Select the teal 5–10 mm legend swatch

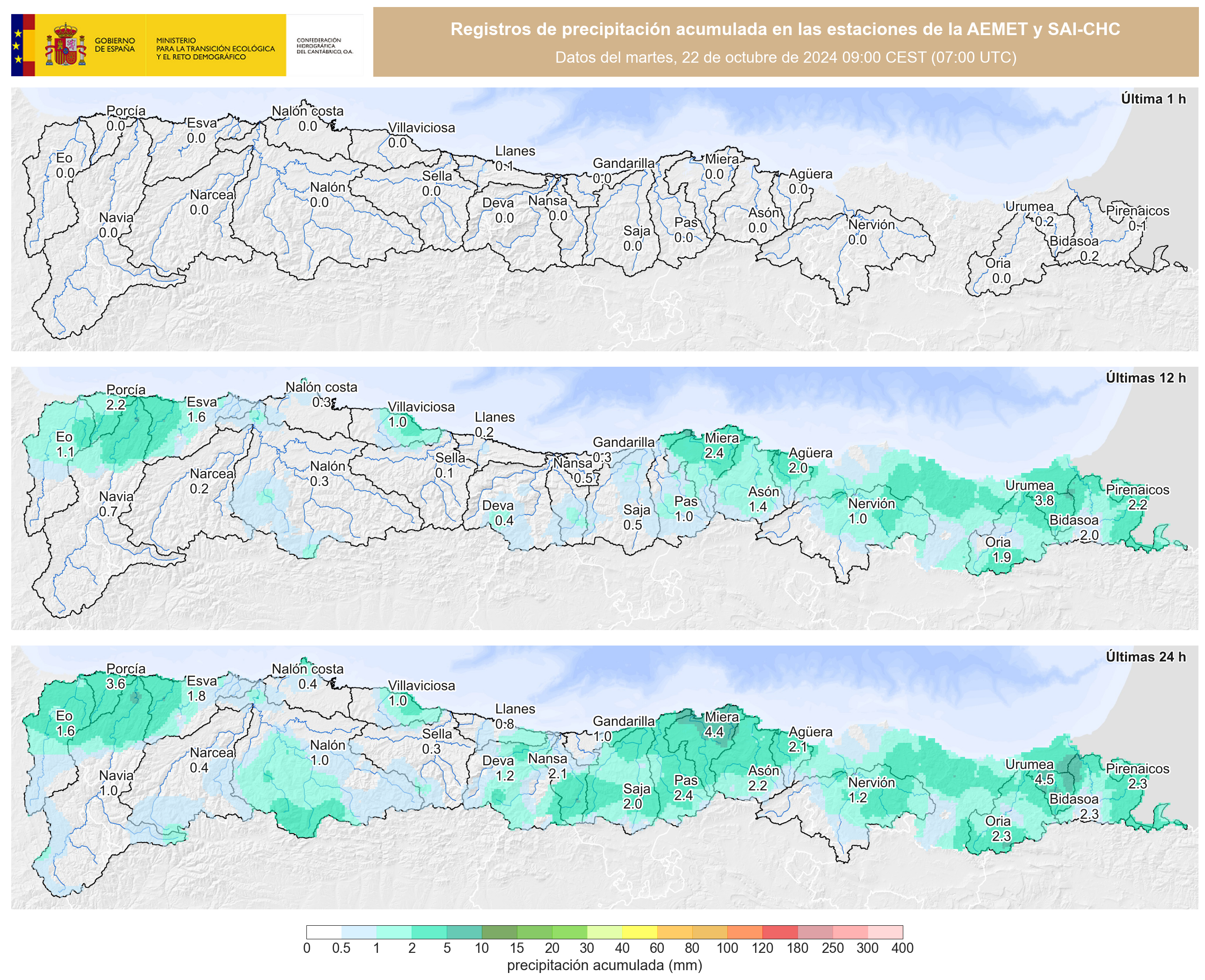coord(464,932)
